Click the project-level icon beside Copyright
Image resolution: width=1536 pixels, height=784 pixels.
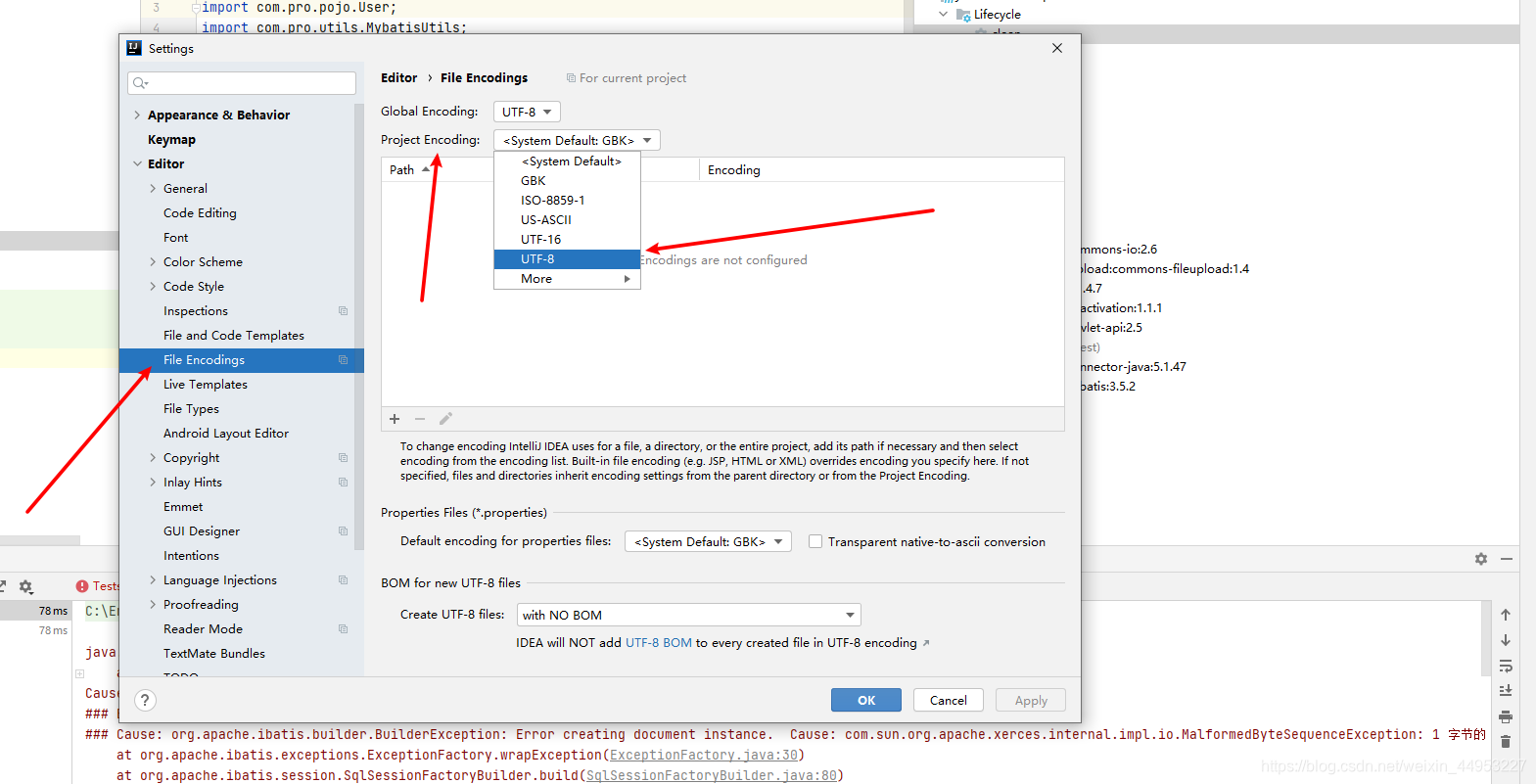click(x=344, y=458)
